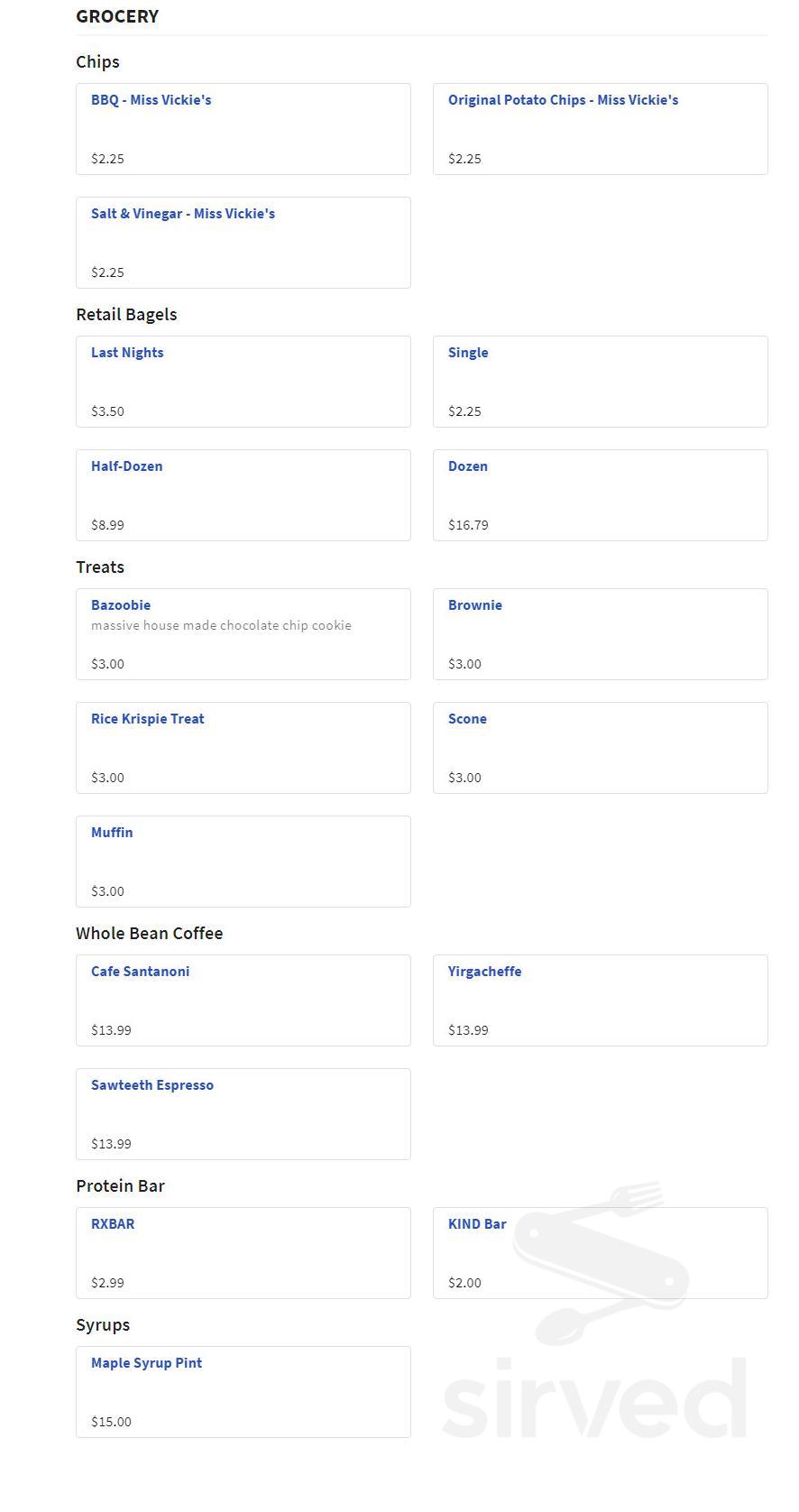
Task: Select the Single retail bagel
Action: (x=601, y=382)
